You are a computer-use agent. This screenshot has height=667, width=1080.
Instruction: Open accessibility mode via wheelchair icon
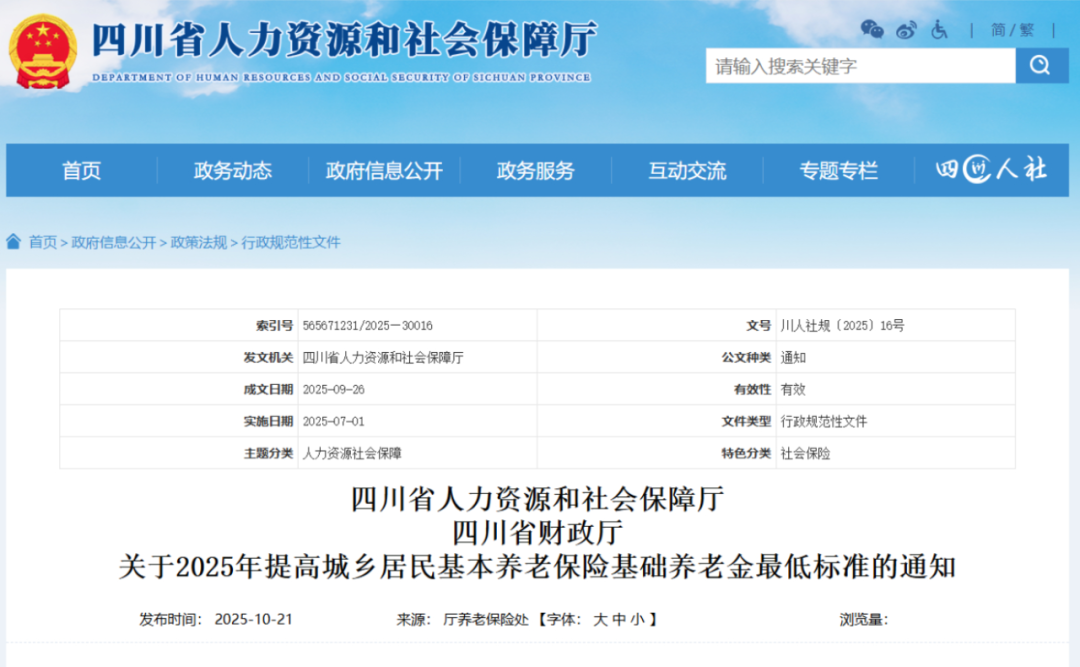pos(939,30)
